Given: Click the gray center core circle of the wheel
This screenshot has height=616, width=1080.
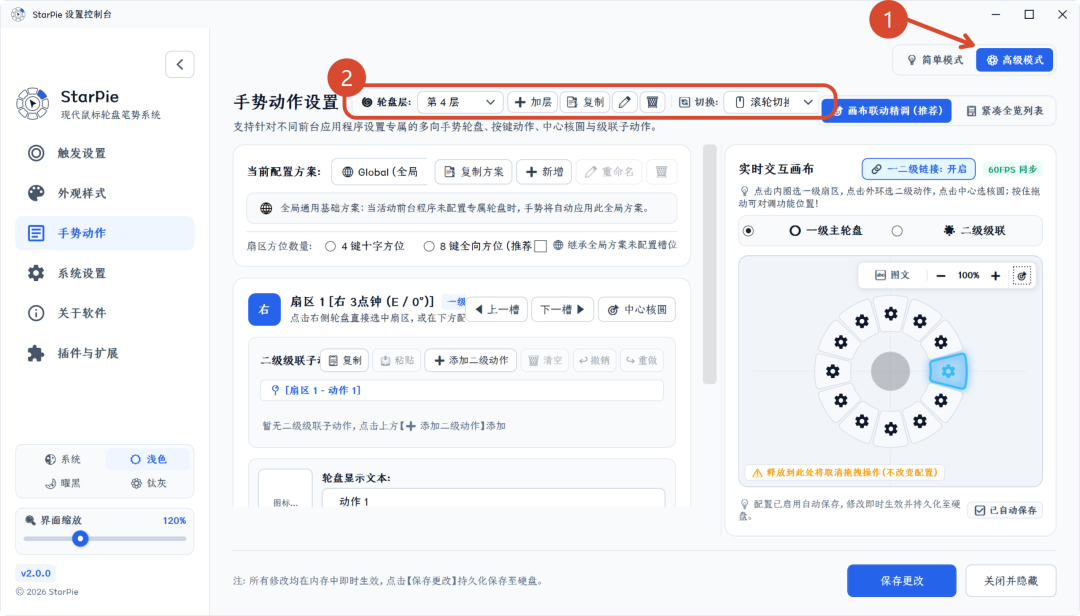Looking at the screenshot, I should 891,371.
